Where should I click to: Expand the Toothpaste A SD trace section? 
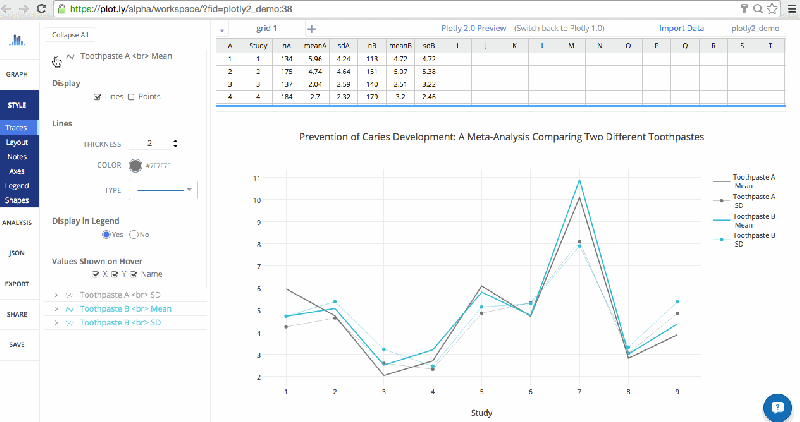tap(56, 295)
